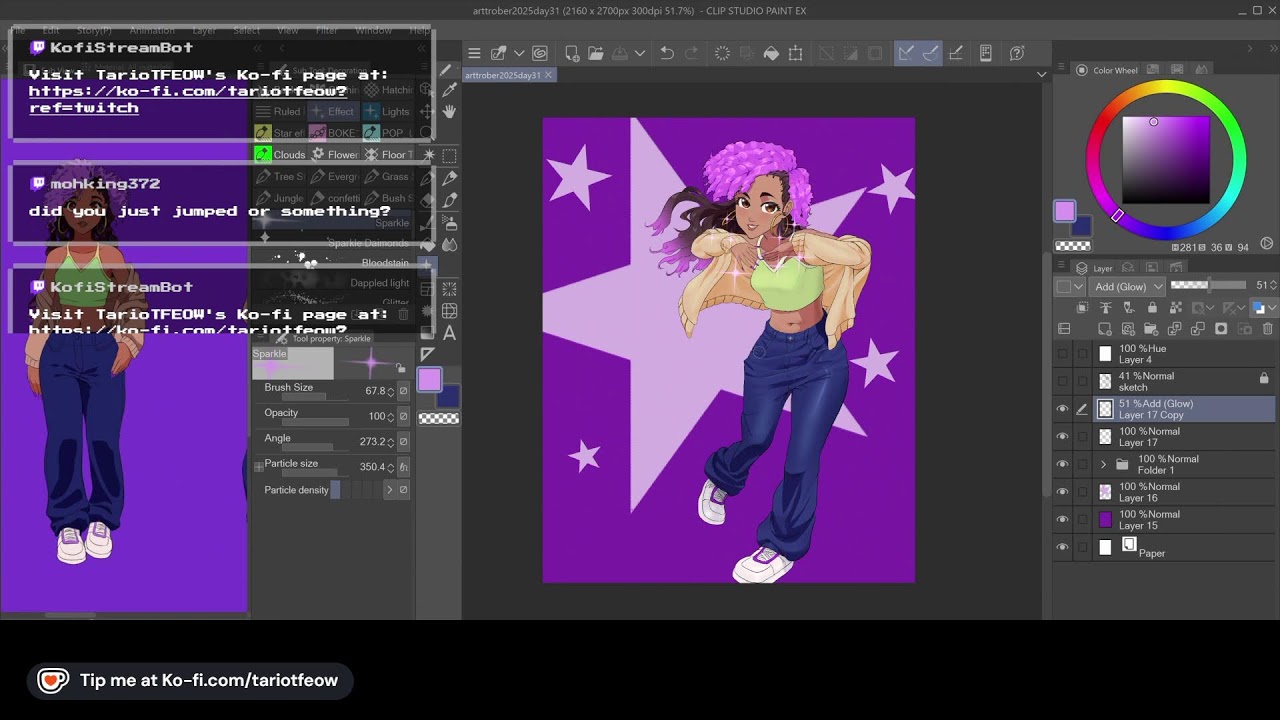The image size is (1280, 720).
Task: Adjust Brush Size stepper arrows
Action: (x=390, y=391)
